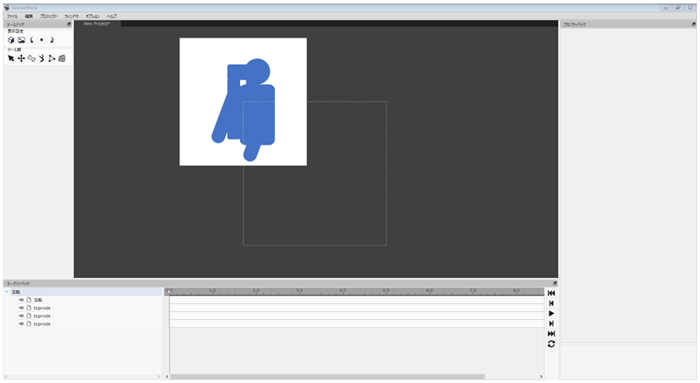This screenshot has width=700, height=383.
Task: Open the オプション (Option) menu
Action: [x=93, y=16]
